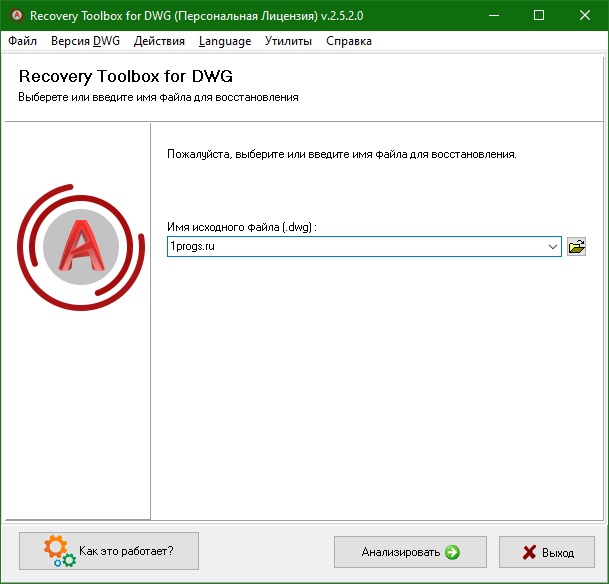Click the Как это работает? button
Viewport: 609px width, 584px height.
tap(109, 551)
